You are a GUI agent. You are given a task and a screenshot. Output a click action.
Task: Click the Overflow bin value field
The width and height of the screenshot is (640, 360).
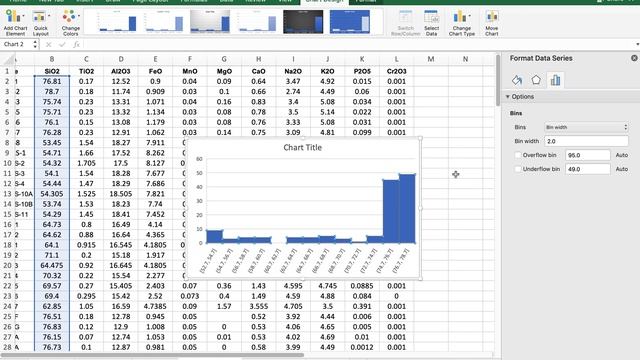tap(588, 155)
